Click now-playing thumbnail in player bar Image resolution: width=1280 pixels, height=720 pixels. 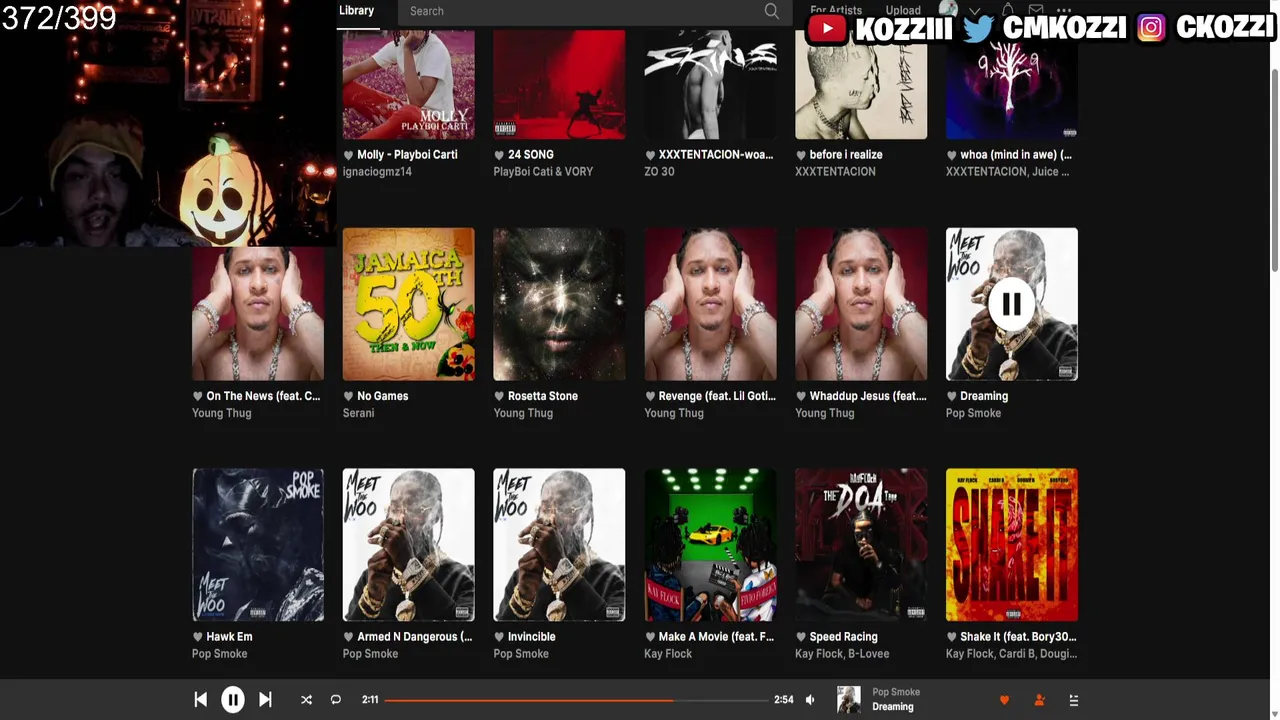(849, 700)
